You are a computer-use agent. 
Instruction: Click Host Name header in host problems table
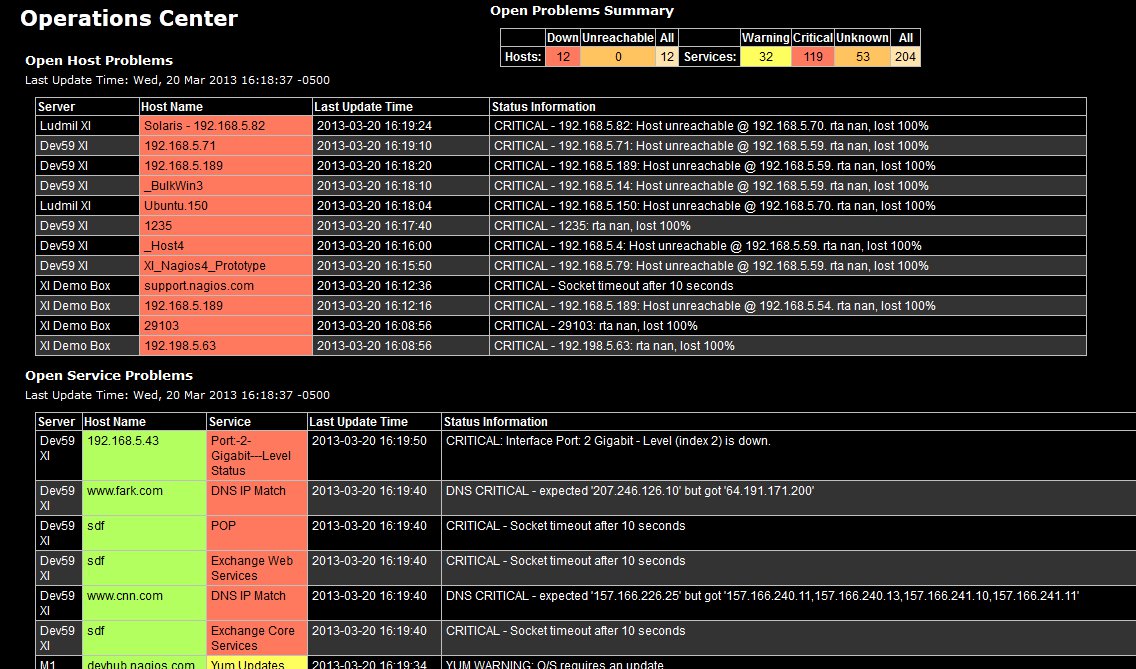[x=172, y=107]
